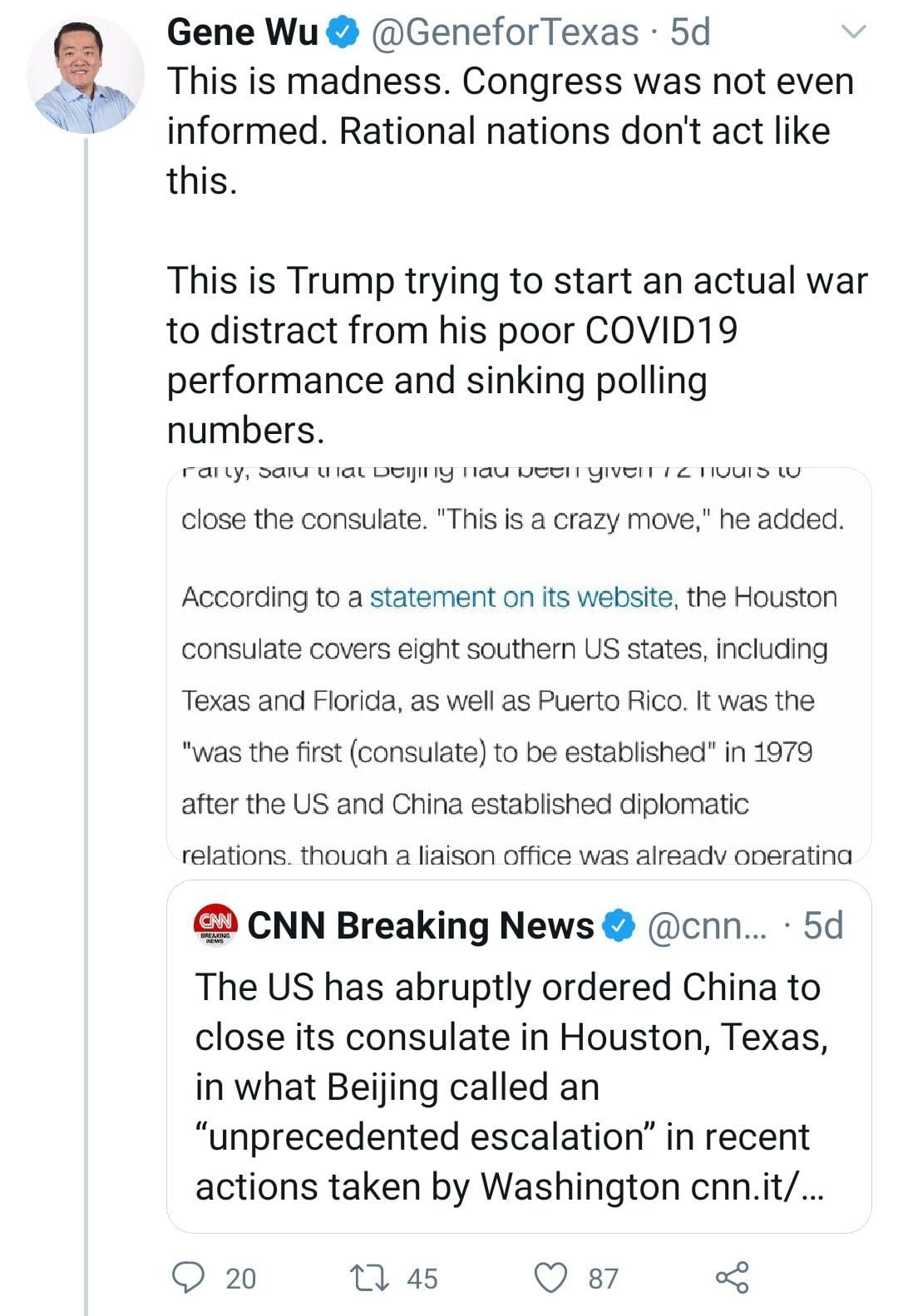Tap the share icon
The image size is (898, 1316).
click(732, 1277)
